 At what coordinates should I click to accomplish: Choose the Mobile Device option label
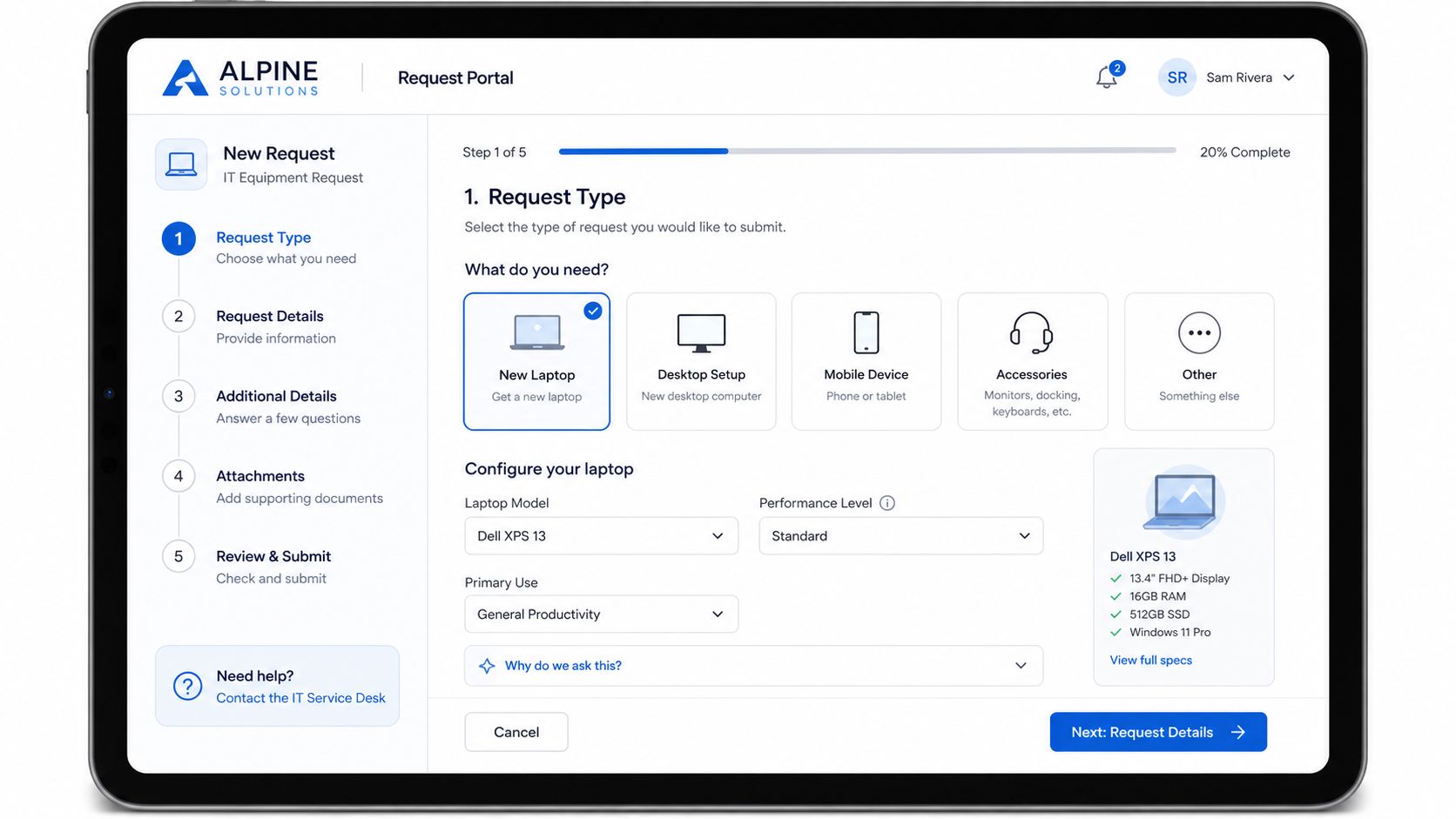coord(866,374)
